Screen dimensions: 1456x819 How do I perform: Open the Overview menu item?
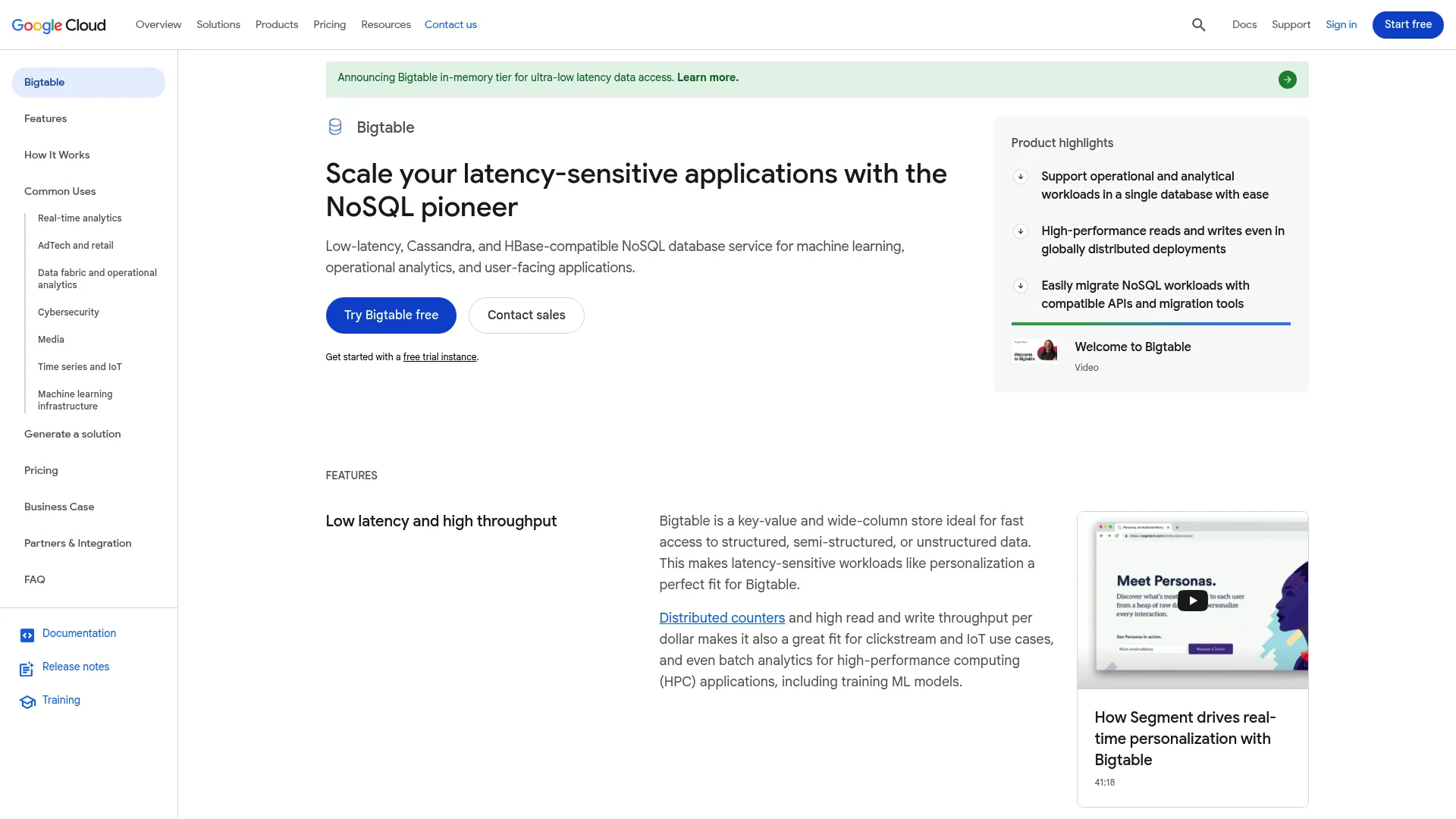158,25
